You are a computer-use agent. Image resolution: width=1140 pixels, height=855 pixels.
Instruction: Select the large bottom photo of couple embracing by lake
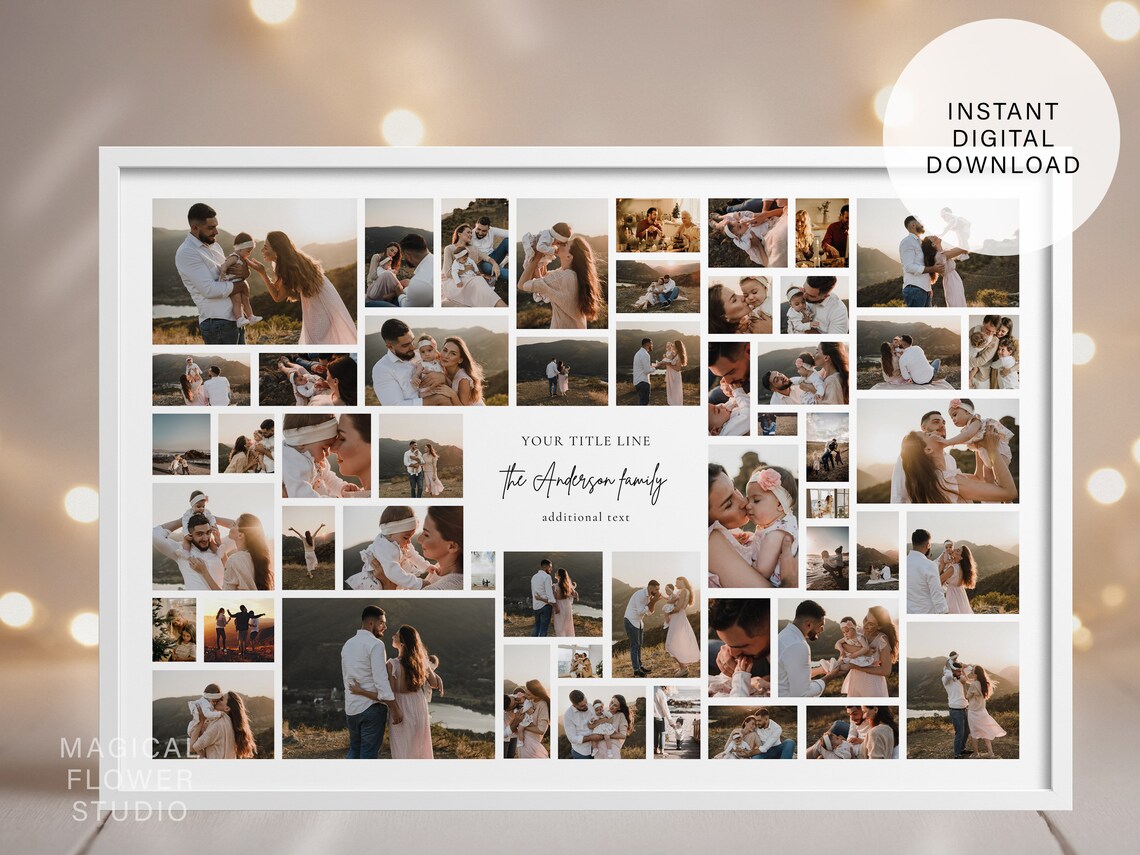[388, 678]
